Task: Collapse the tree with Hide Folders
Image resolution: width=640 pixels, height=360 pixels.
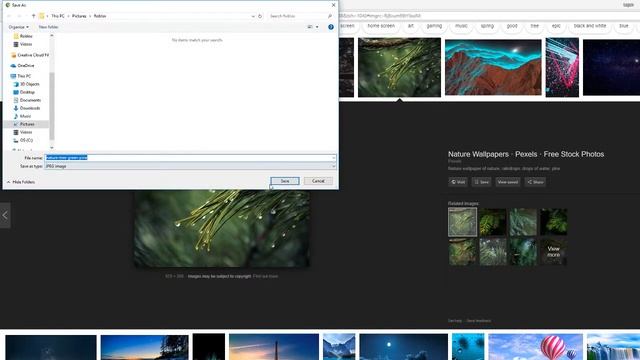Action: (21, 182)
